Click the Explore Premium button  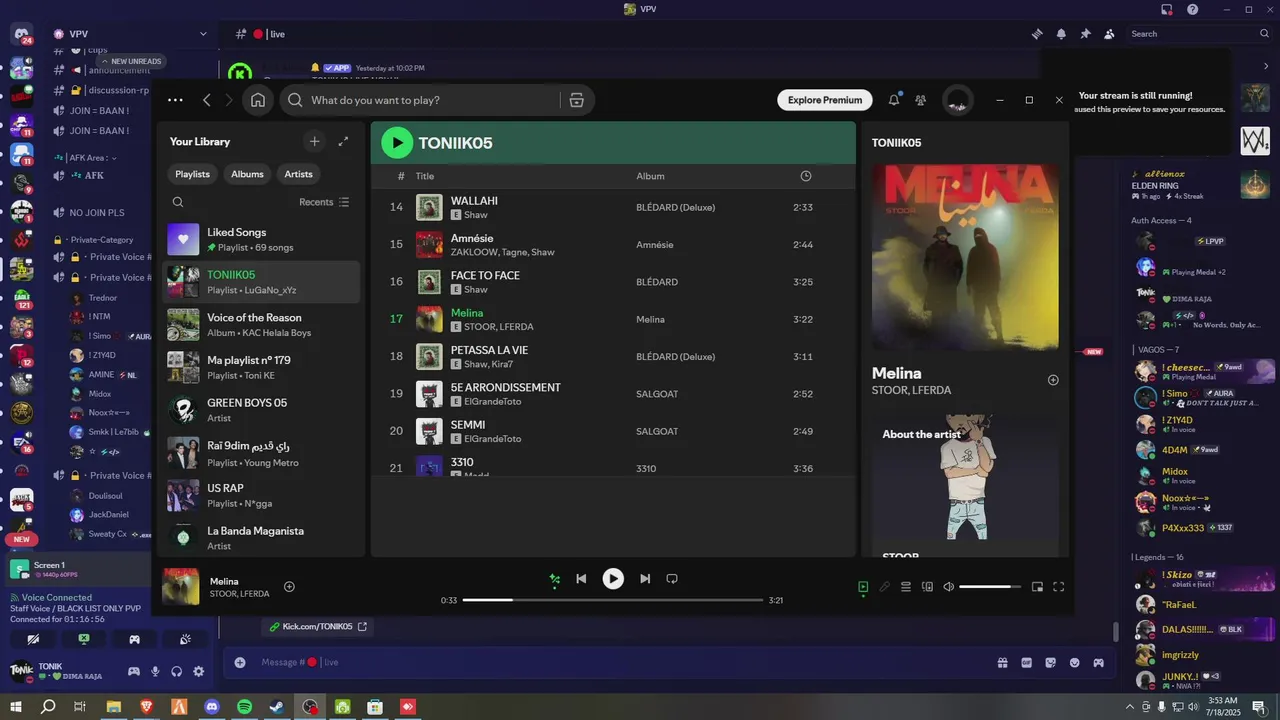point(825,100)
